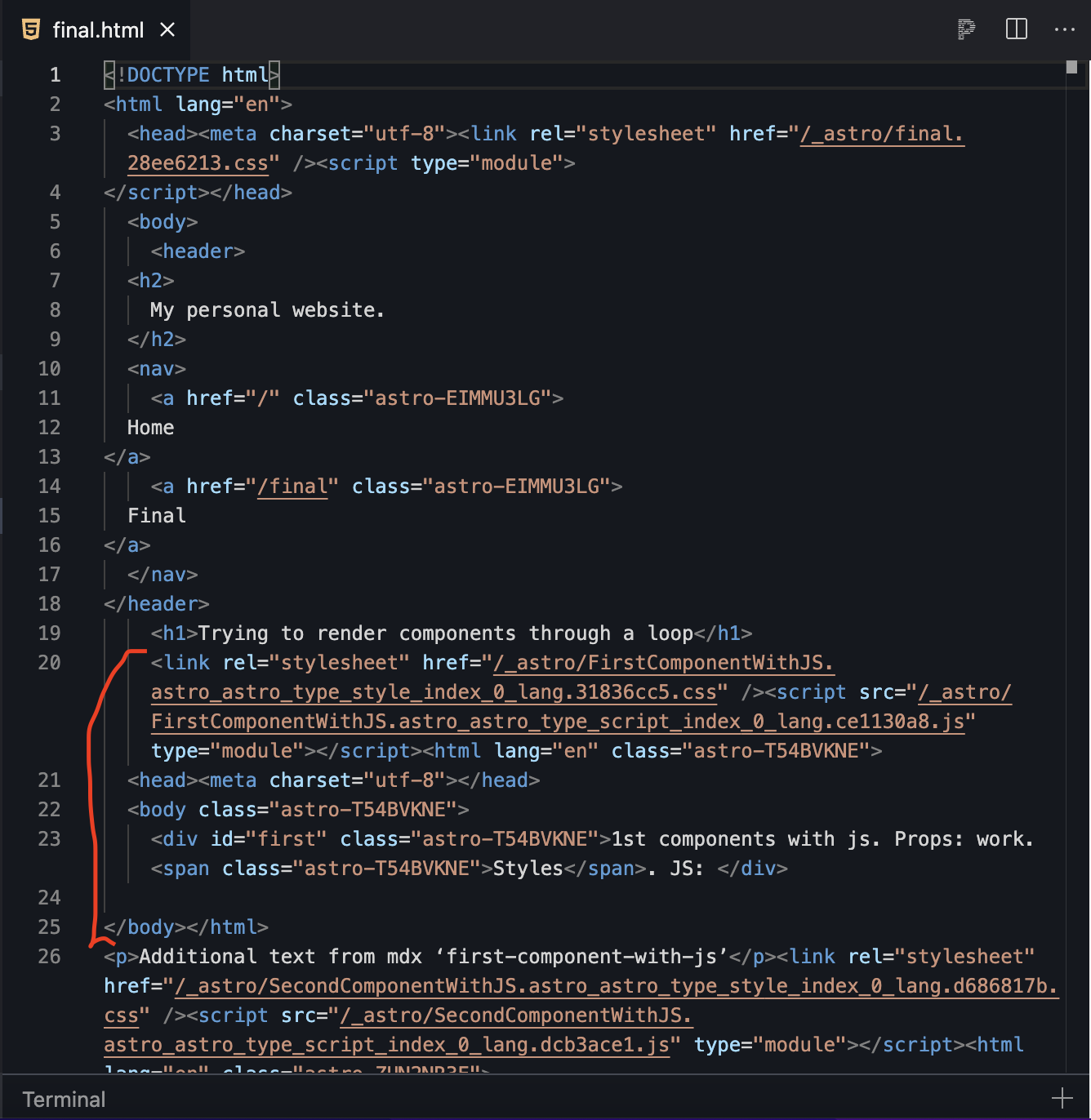The height and width of the screenshot is (1120, 1091).
Task: Split the editor using the split icon
Action: click(x=1015, y=29)
